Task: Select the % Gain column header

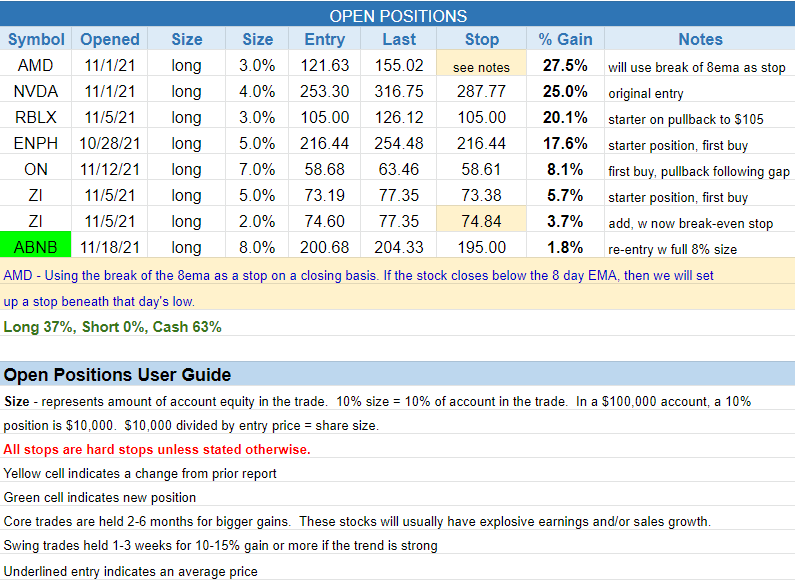Action: [565, 39]
